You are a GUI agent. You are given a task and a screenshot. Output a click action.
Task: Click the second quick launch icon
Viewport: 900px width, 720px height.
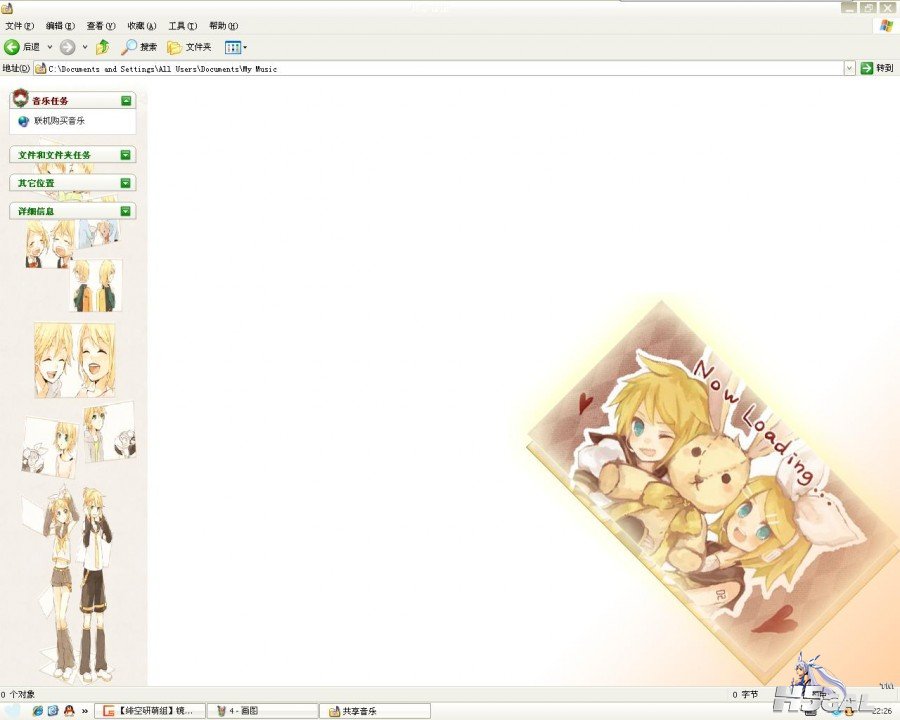(53, 711)
